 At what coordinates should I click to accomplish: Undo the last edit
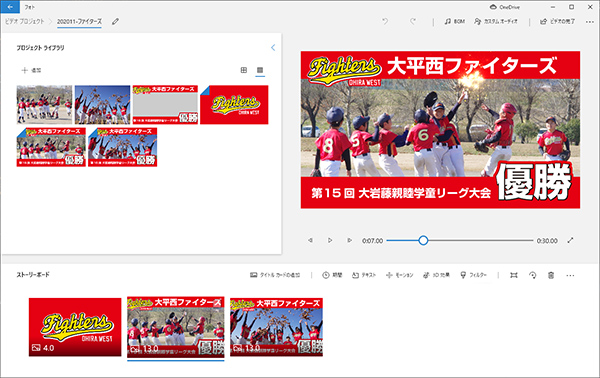click(385, 21)
